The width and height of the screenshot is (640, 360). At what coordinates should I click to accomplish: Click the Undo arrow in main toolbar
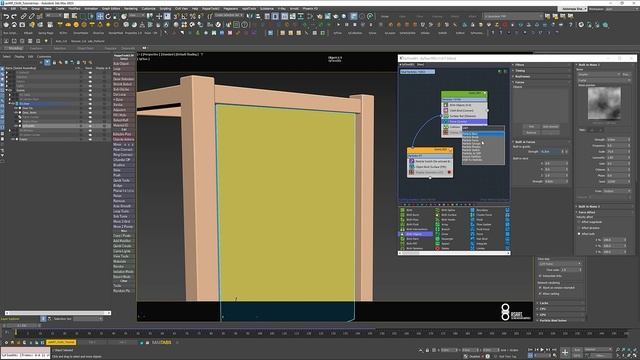click(6, 16)
